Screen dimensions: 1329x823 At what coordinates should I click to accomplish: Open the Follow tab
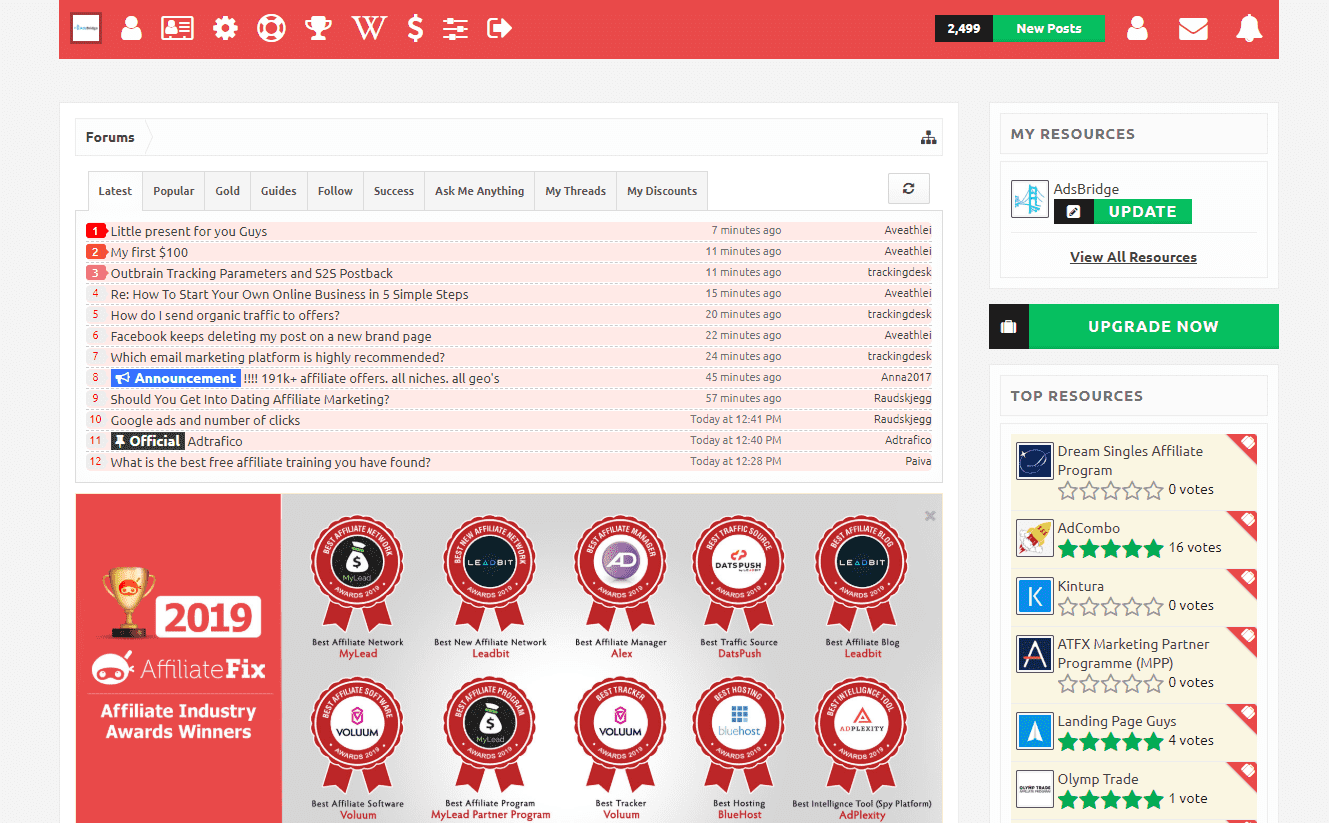coord(335,191)
